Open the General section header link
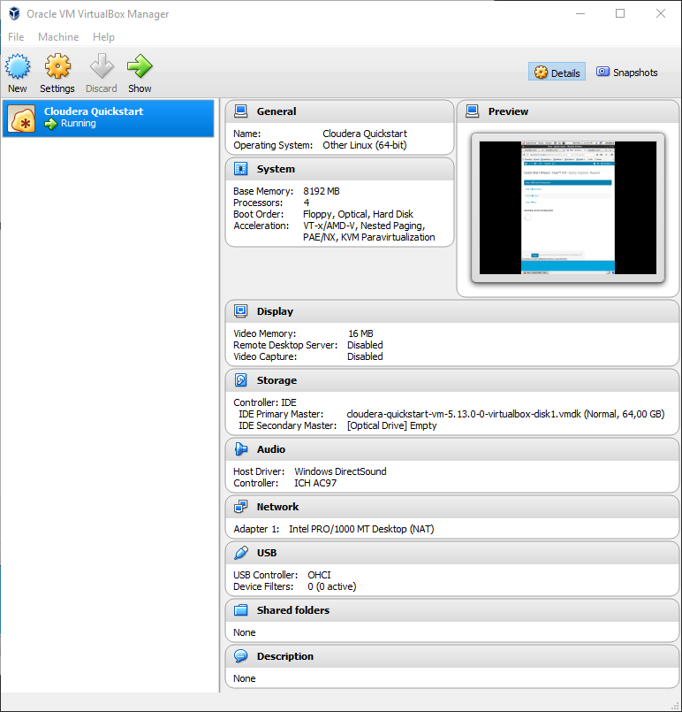 (276, 111)
